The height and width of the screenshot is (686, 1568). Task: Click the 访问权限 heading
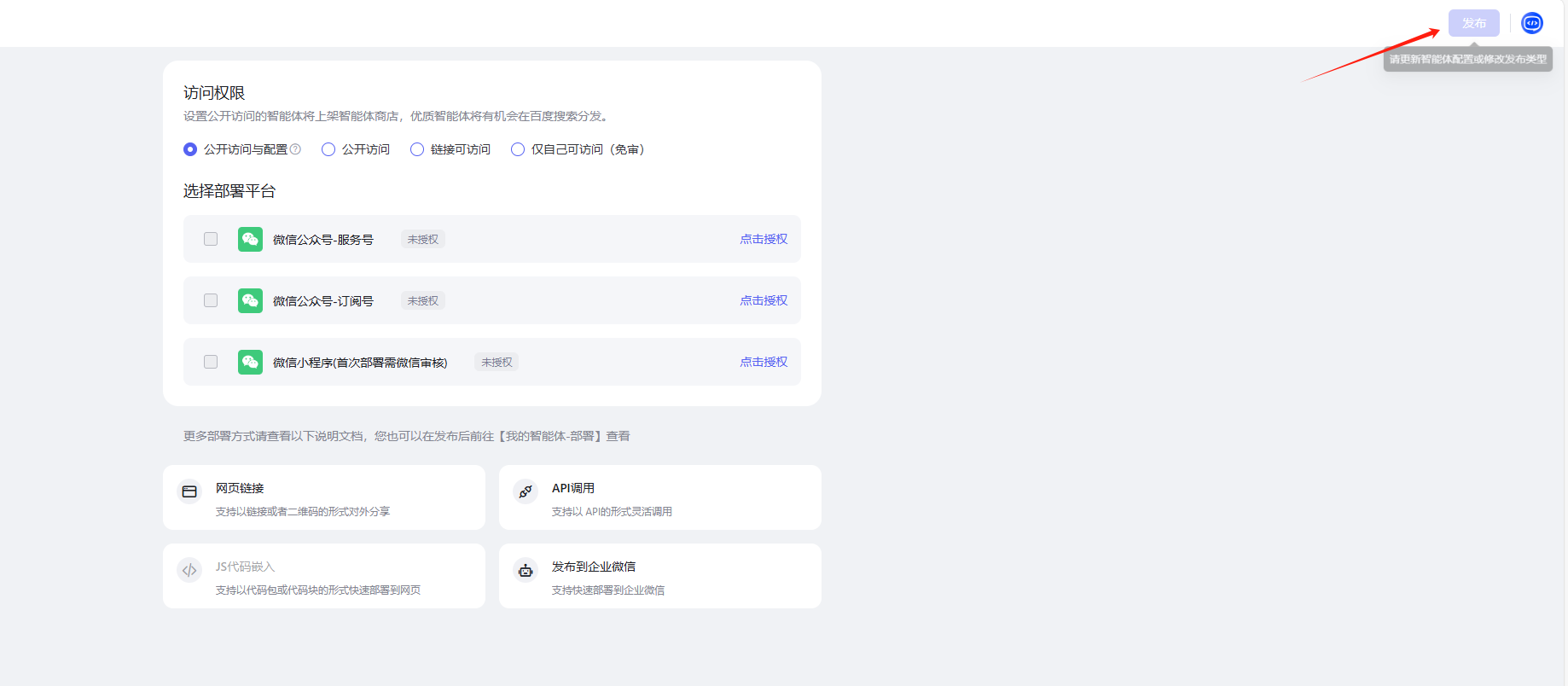pos(214,93)
